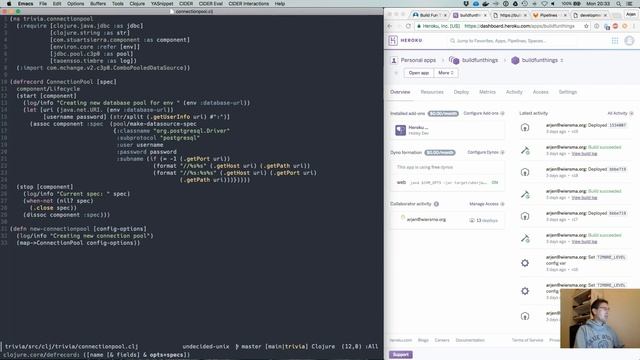Open the Heroku Postgres Hobby Dev add-on
This screenshot has height=360, width=640.
[447, 130]
